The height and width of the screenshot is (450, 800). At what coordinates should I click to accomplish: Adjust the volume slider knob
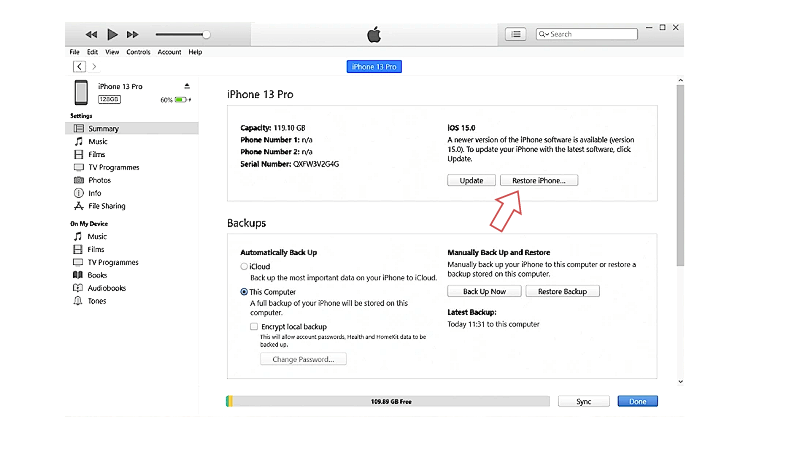(206, 35)
